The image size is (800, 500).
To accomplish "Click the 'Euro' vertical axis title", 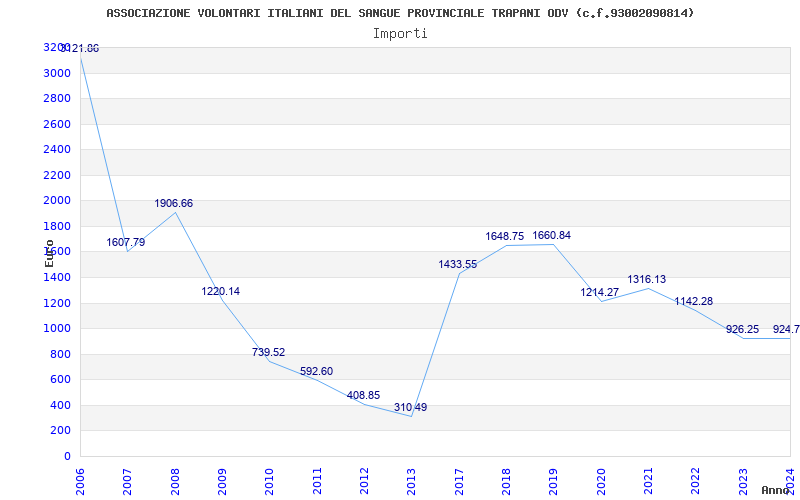I will click(x=49, y=253).
